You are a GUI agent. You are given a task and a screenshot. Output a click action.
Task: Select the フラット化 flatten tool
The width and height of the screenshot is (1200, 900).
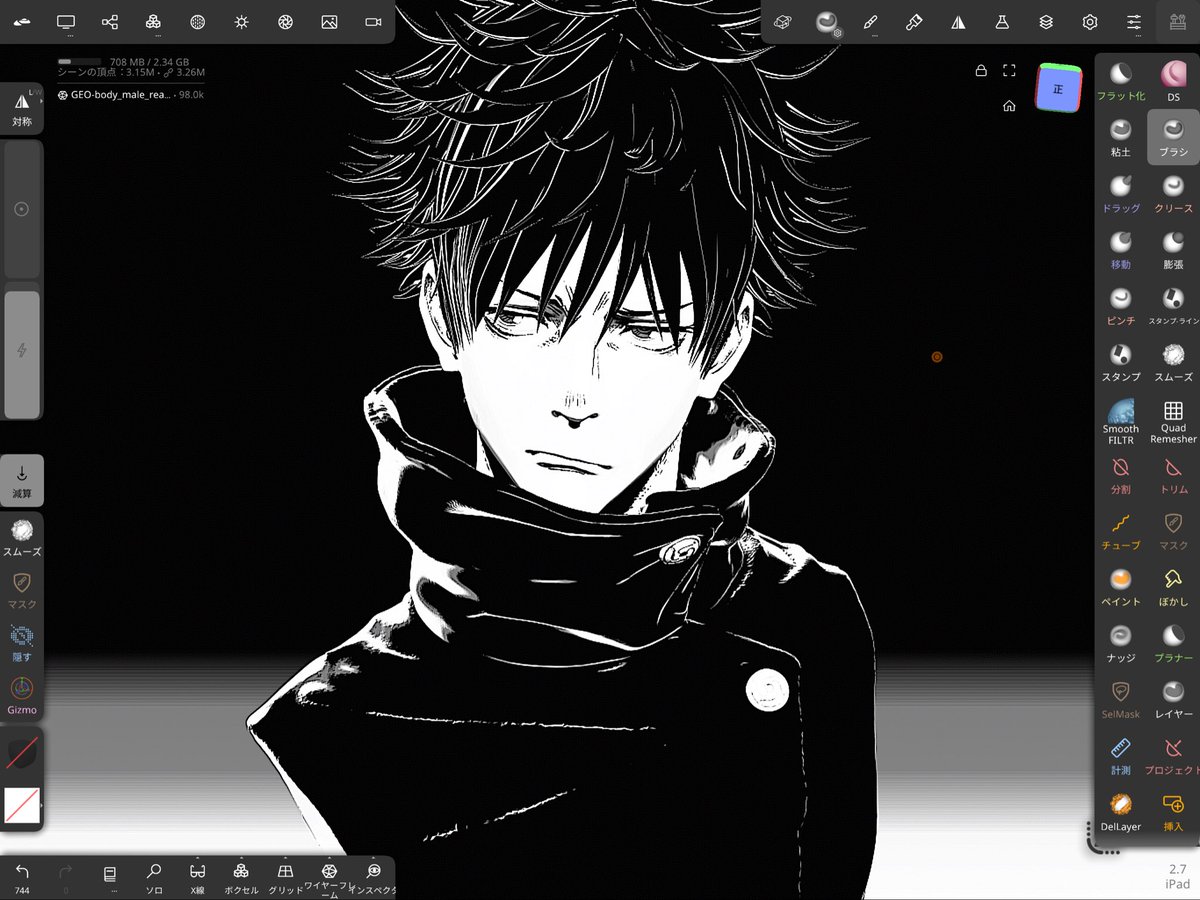[1121, 80]
